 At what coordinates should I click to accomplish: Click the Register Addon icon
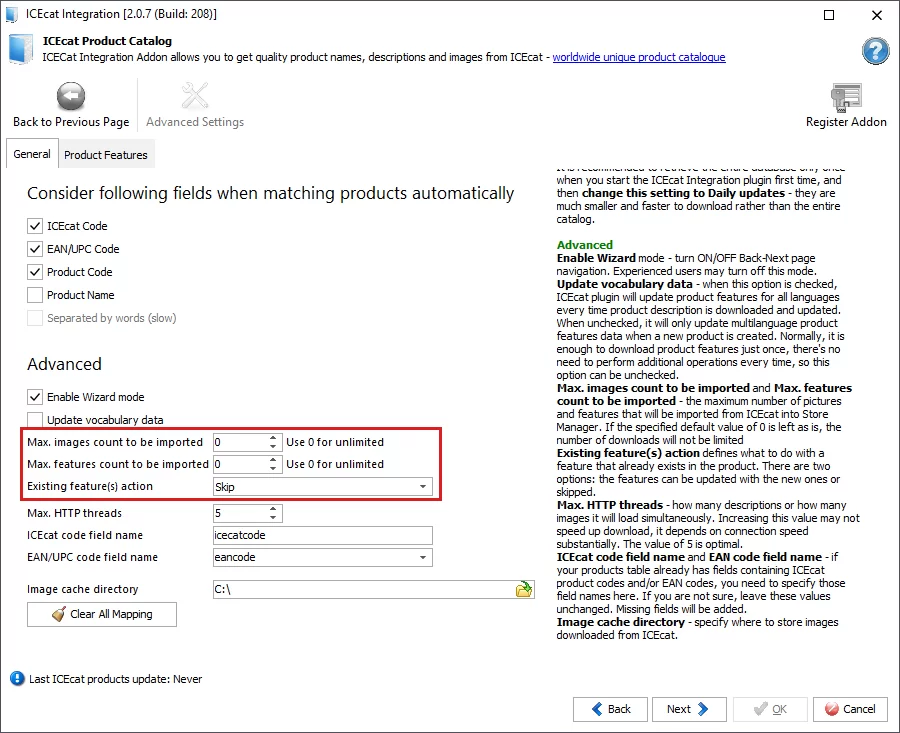pyautogui.click(x=846, y=96)
